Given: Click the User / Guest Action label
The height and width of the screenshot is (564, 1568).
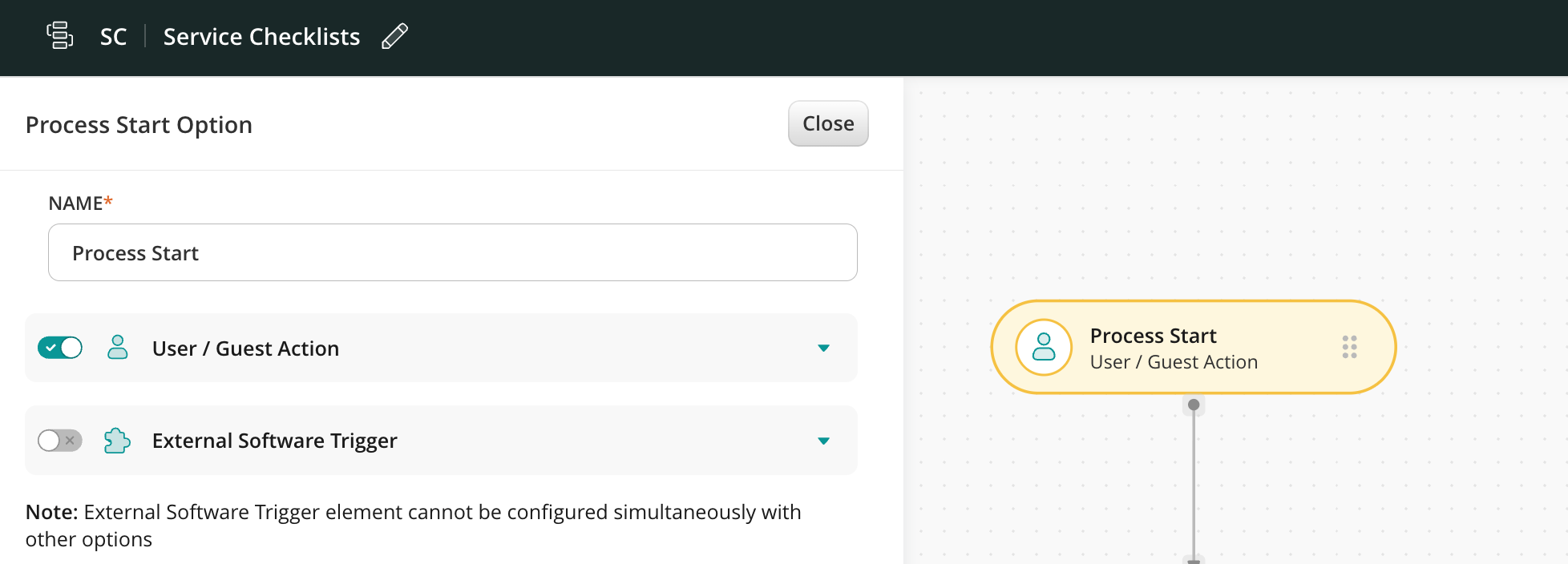Looking at the screenshot, I should (245, 348).
